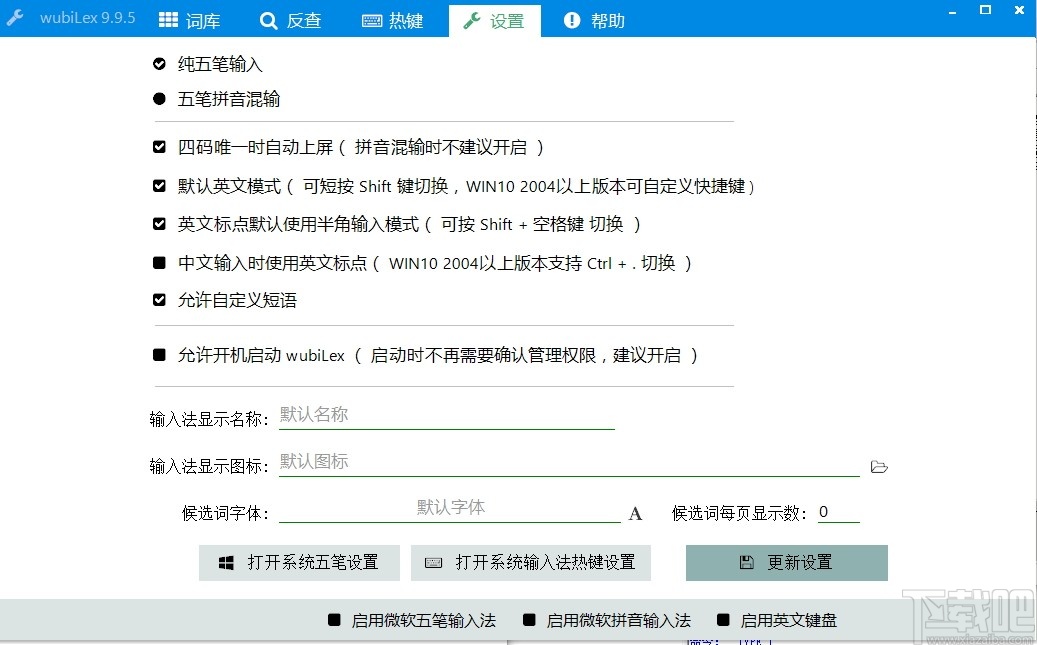Click the keyboard icon on 打开系统输入法热键设置
1037x645 pixels.
[432, 562]
